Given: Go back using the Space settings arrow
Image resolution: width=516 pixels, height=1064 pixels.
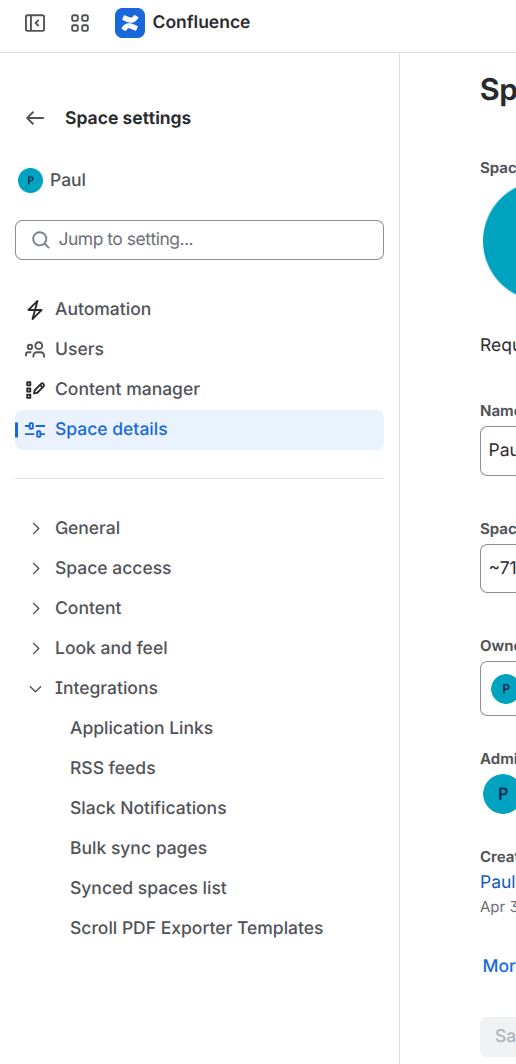Looking at the screenshot, I should point(35,118).
